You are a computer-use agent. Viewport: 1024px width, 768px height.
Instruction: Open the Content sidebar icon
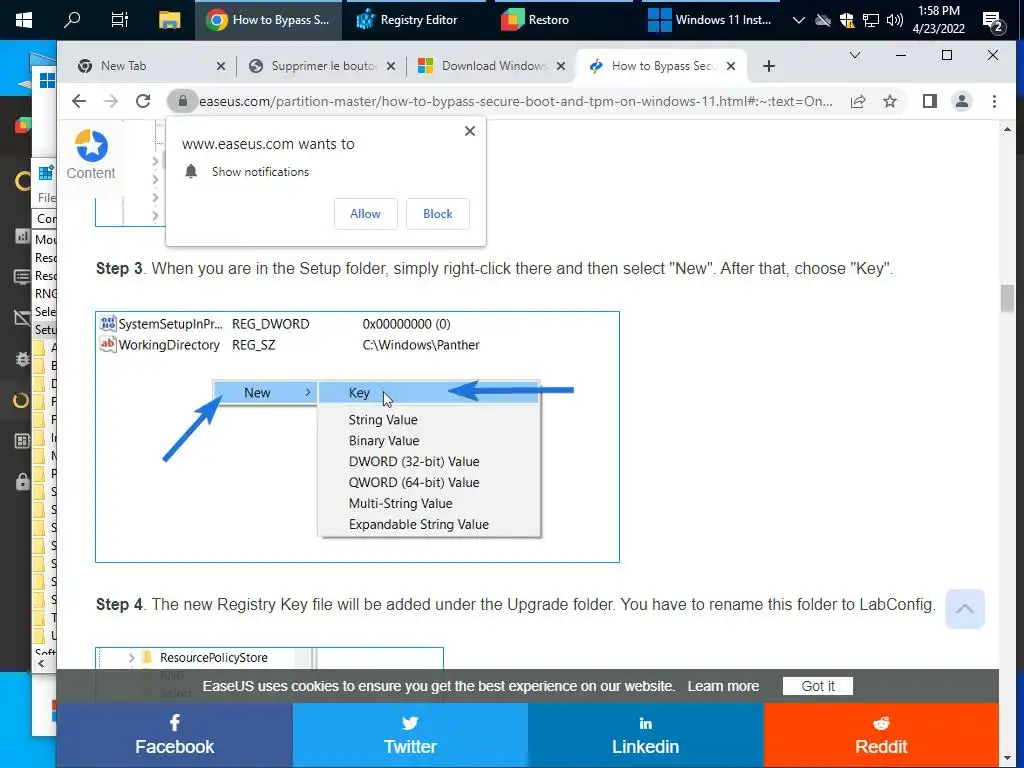tap(91, 154)
